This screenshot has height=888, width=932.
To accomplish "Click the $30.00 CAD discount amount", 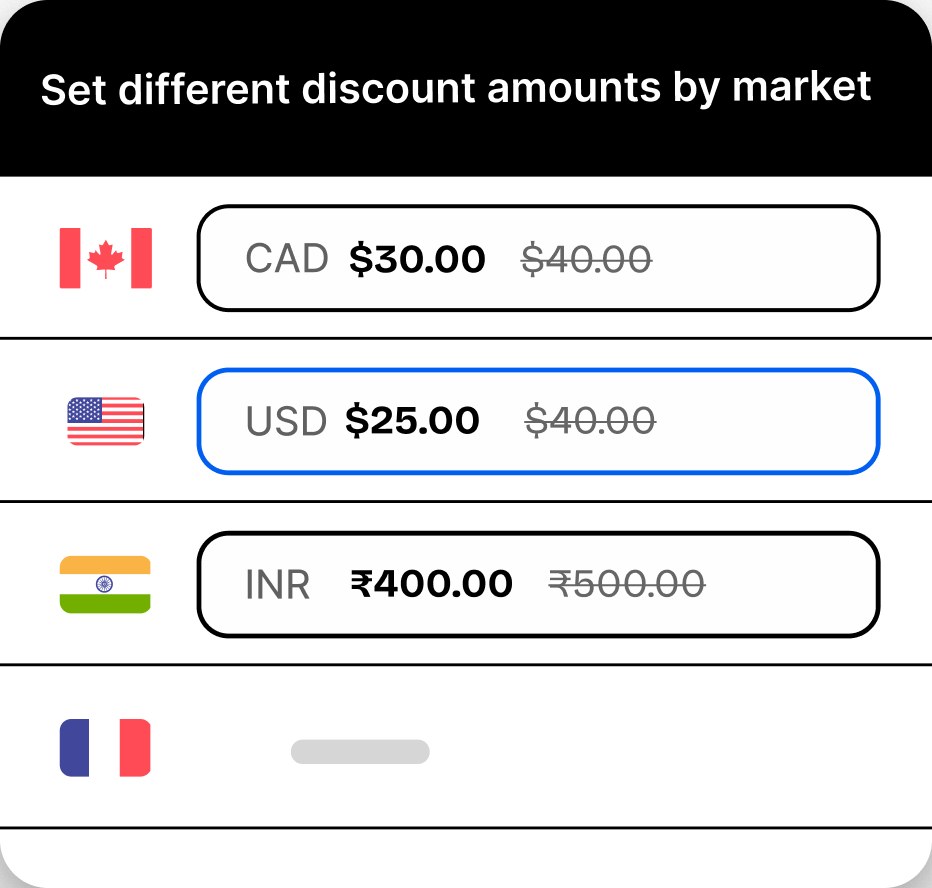I will pos(417,258).
